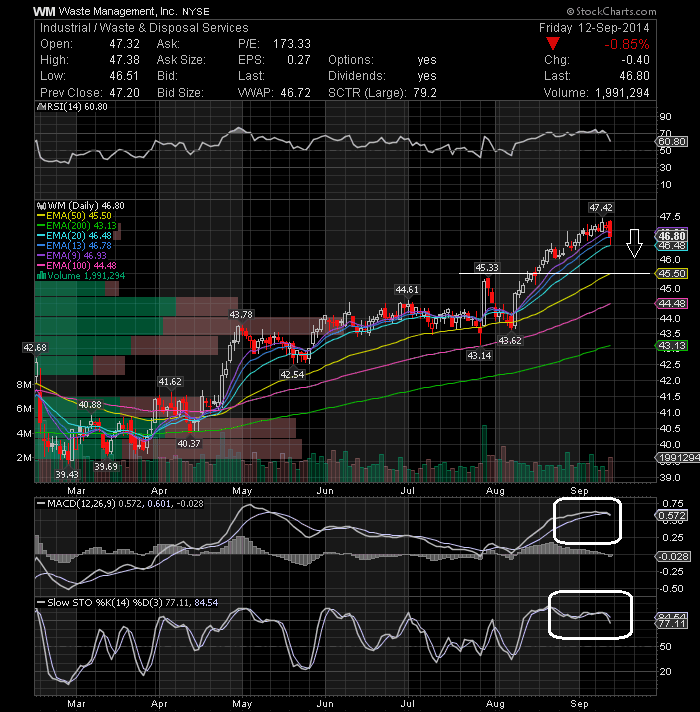
Task: Click the High value 47.38
Action: pos(124,60)
